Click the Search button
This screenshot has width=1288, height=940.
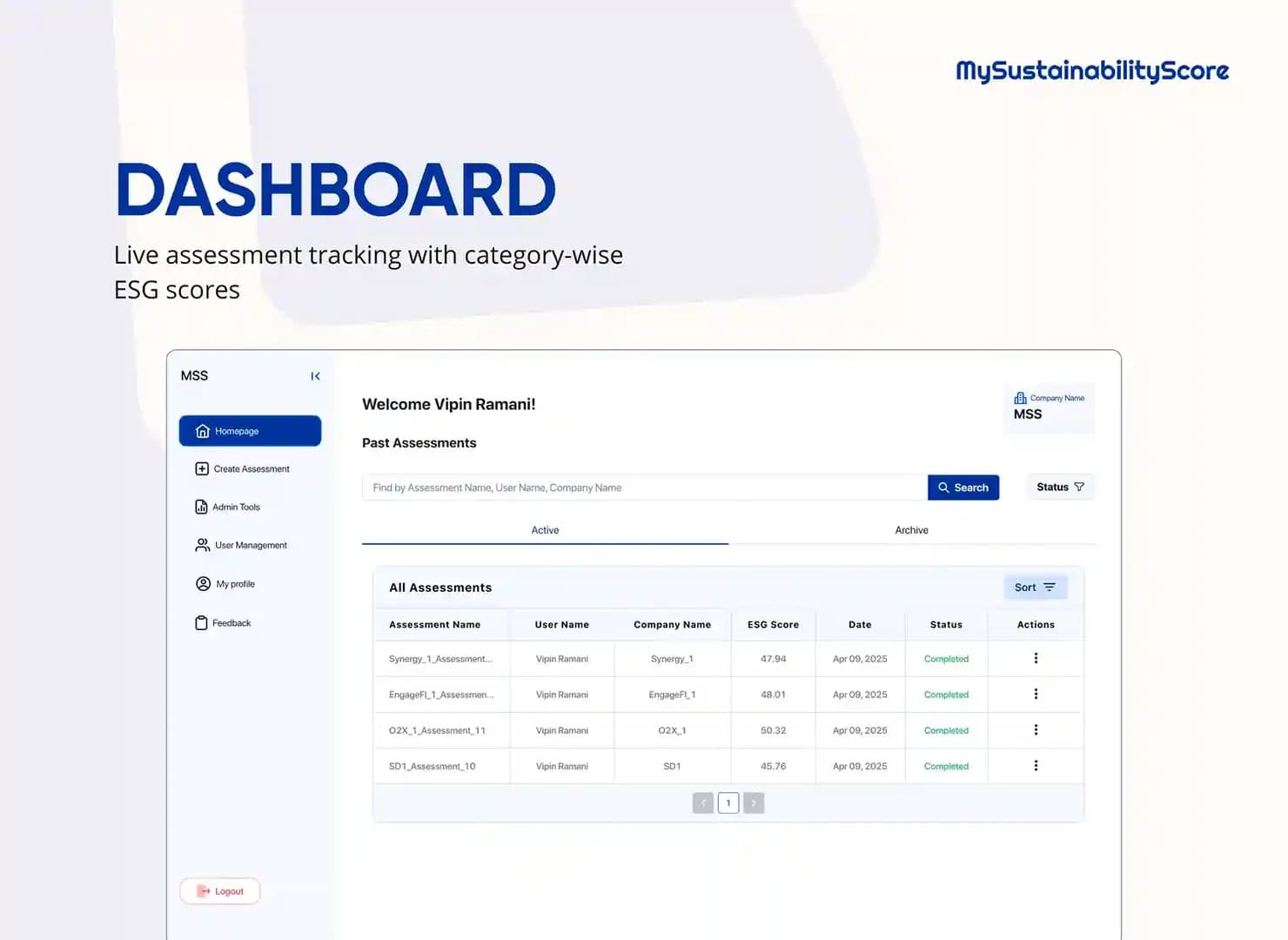[963, 487]
